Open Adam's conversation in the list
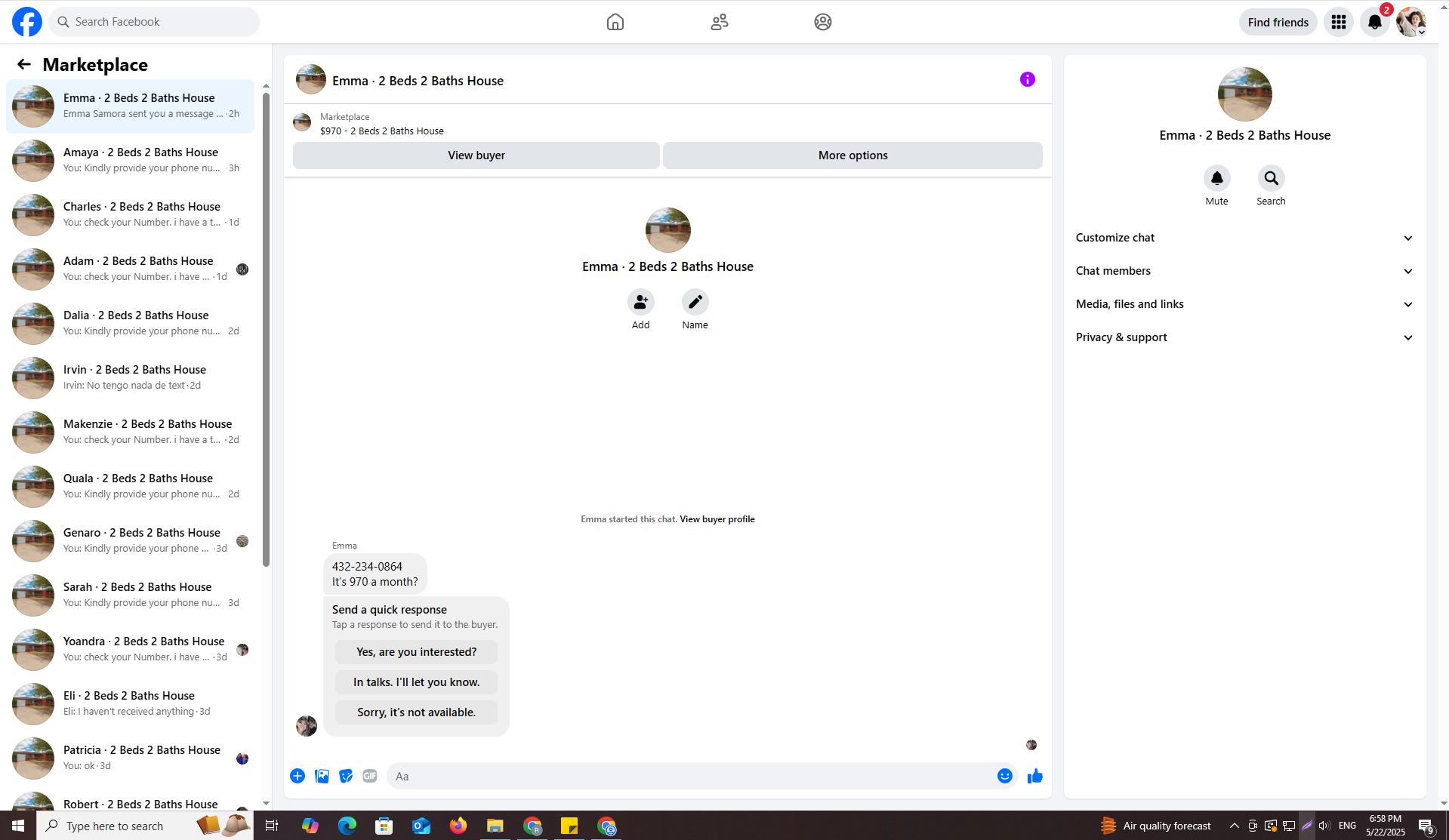 click(131, 269)
